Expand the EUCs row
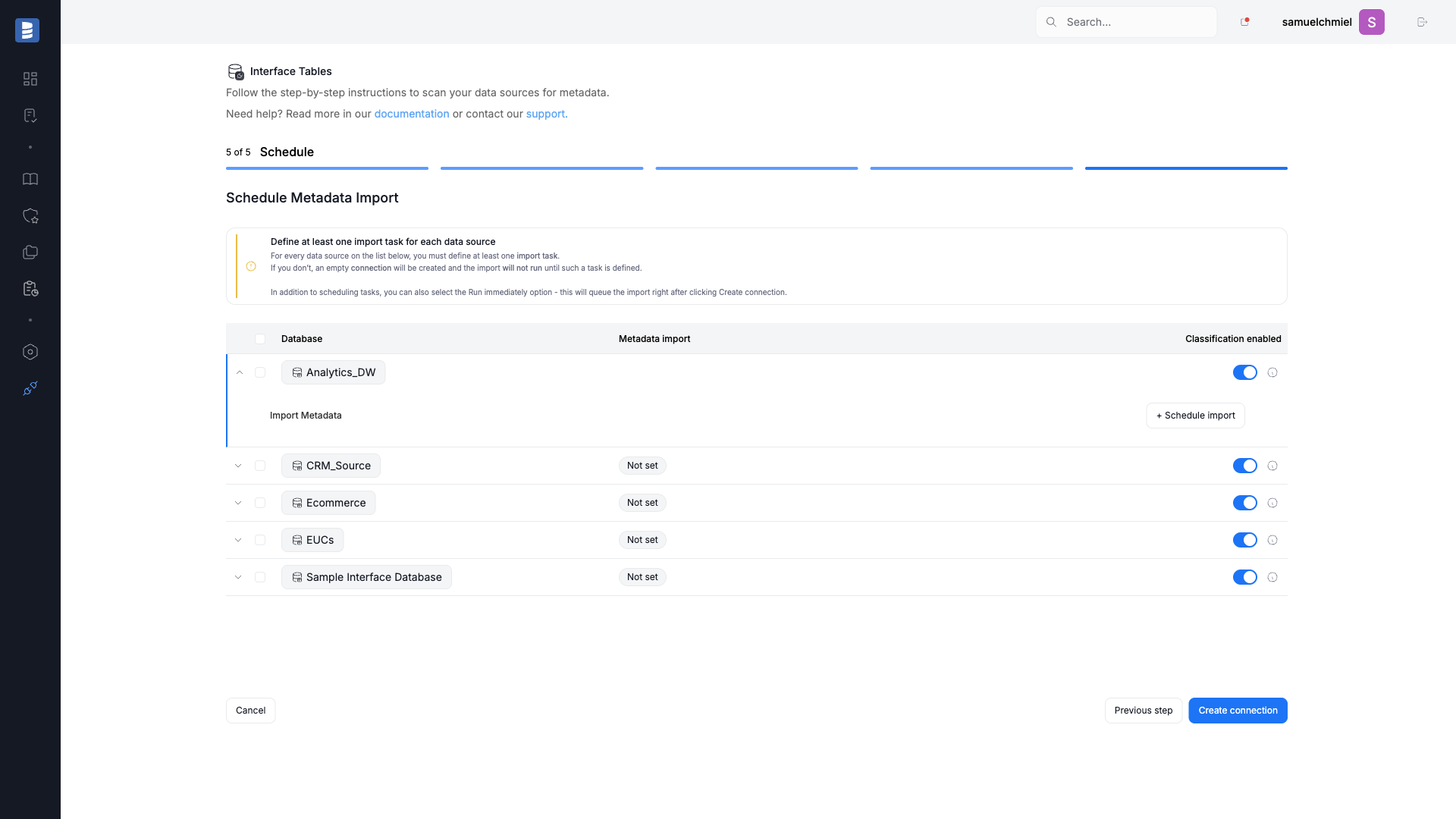1456x819 pixels. 238,540
